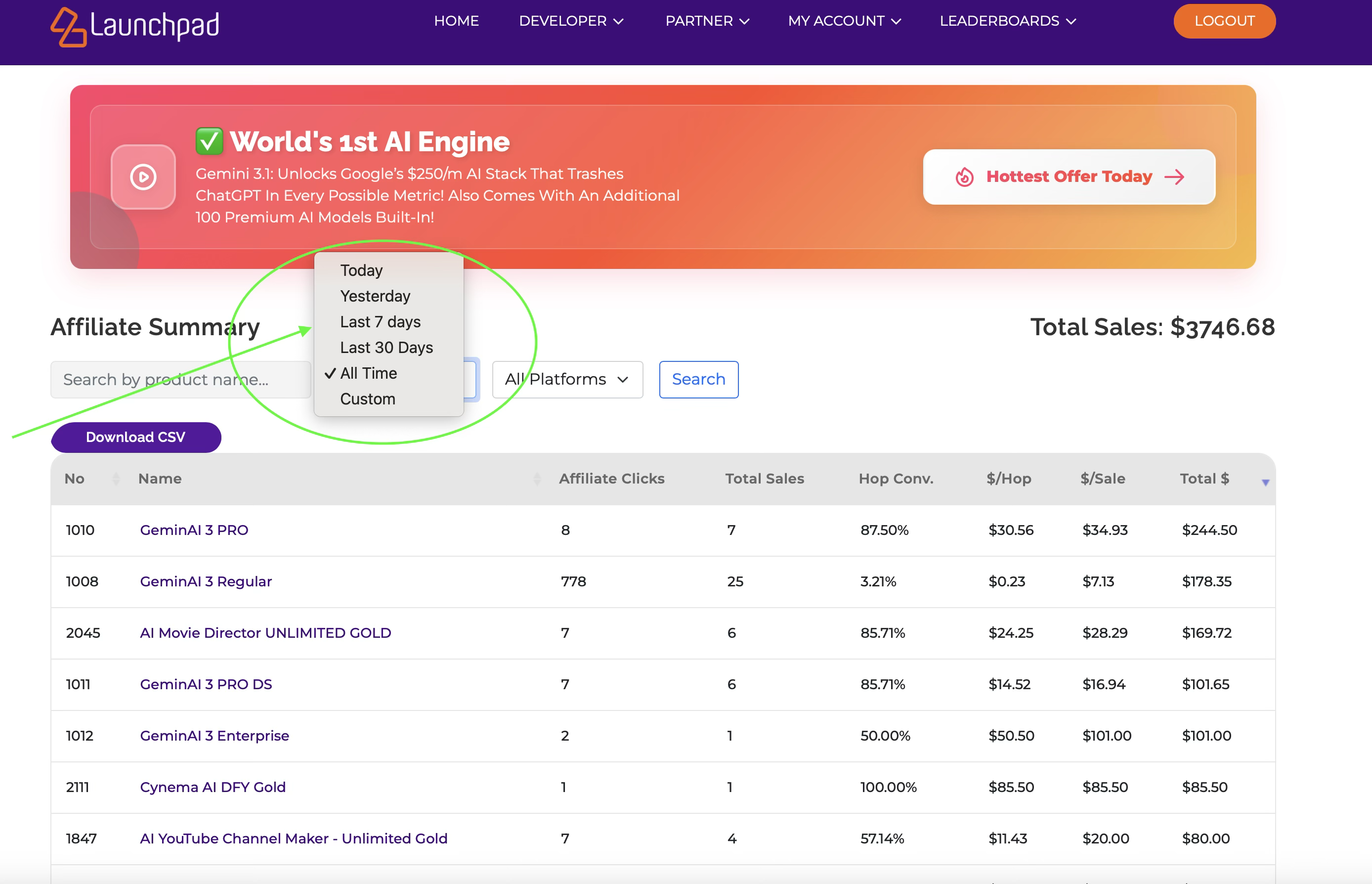The height and width of the screenshot is (884, 1372).
Task: Click the $28.29 per sale value
Action: pyautogui.click(x=1105, y=633)
